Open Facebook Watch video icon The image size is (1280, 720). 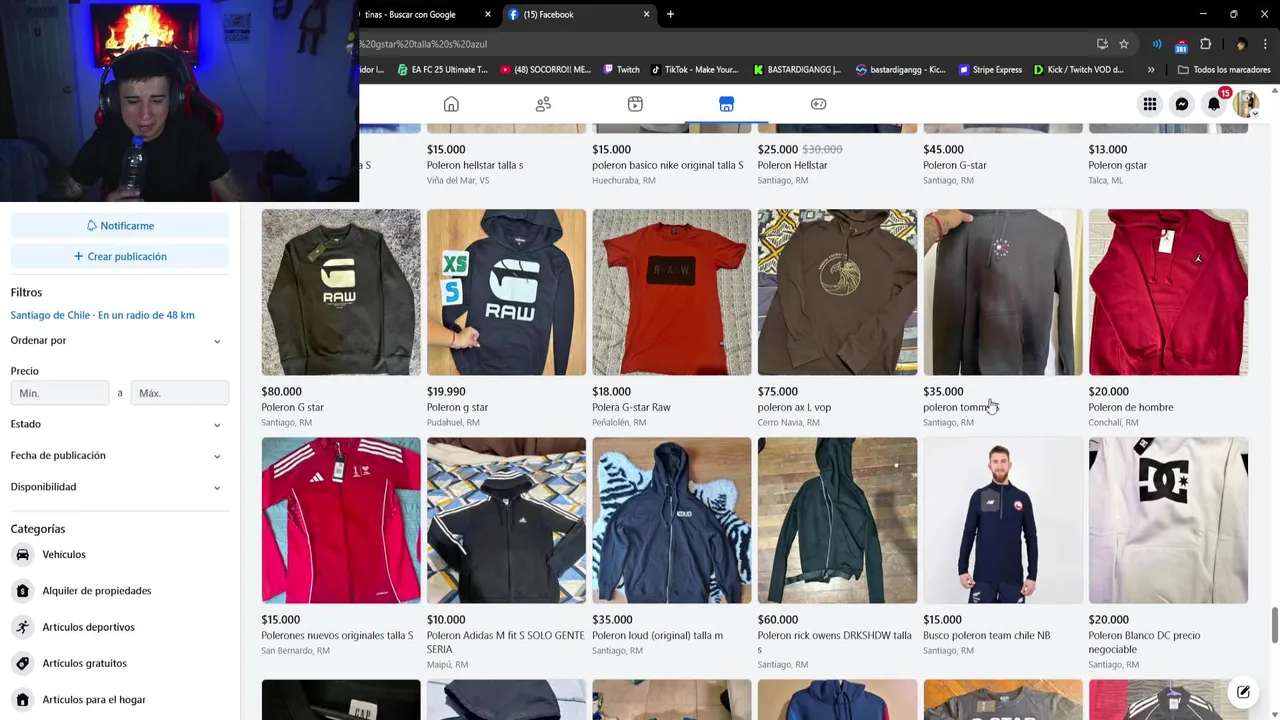pos(635,104)
